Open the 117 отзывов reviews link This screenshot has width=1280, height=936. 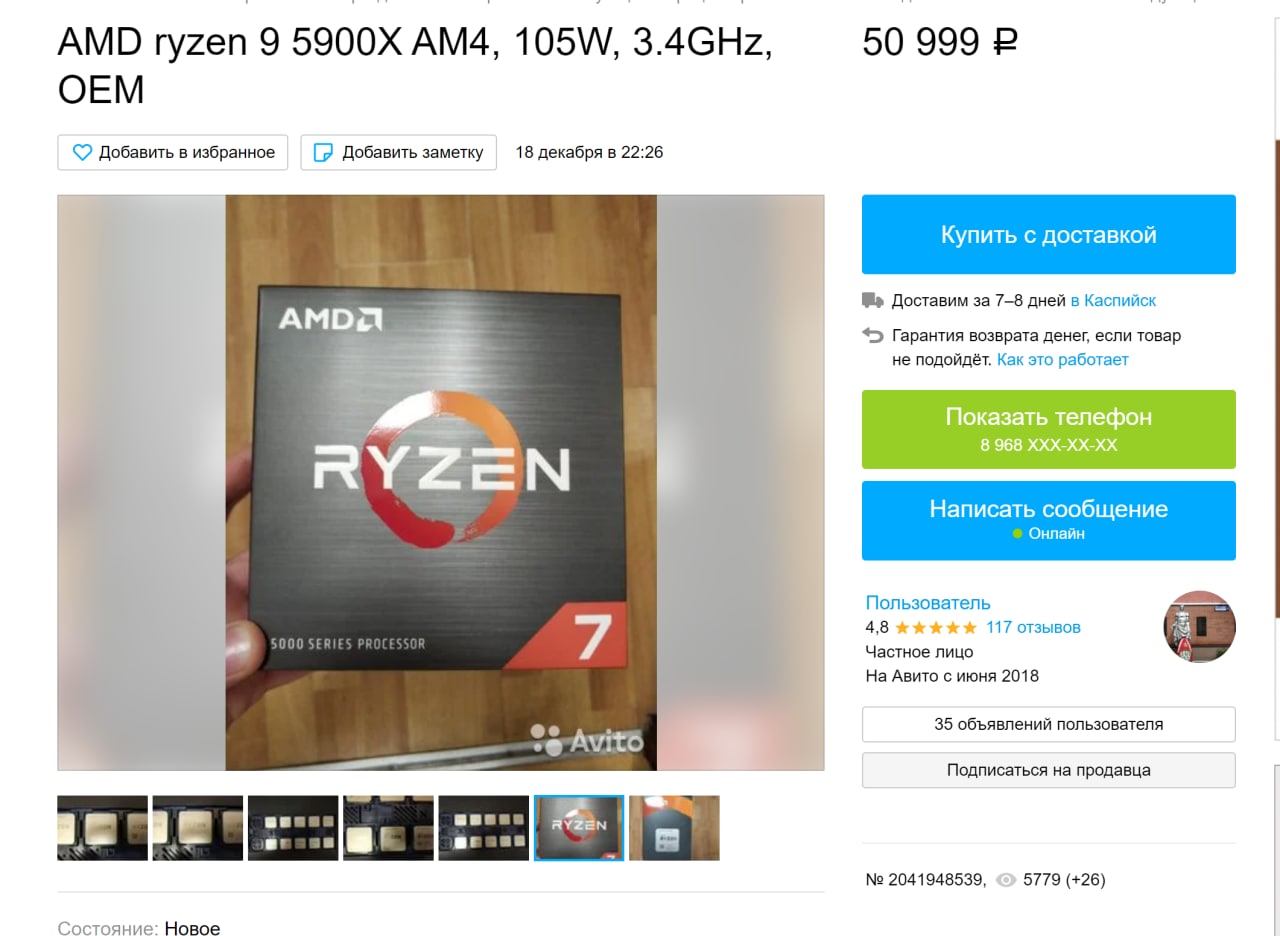[x=1033, y=628]
